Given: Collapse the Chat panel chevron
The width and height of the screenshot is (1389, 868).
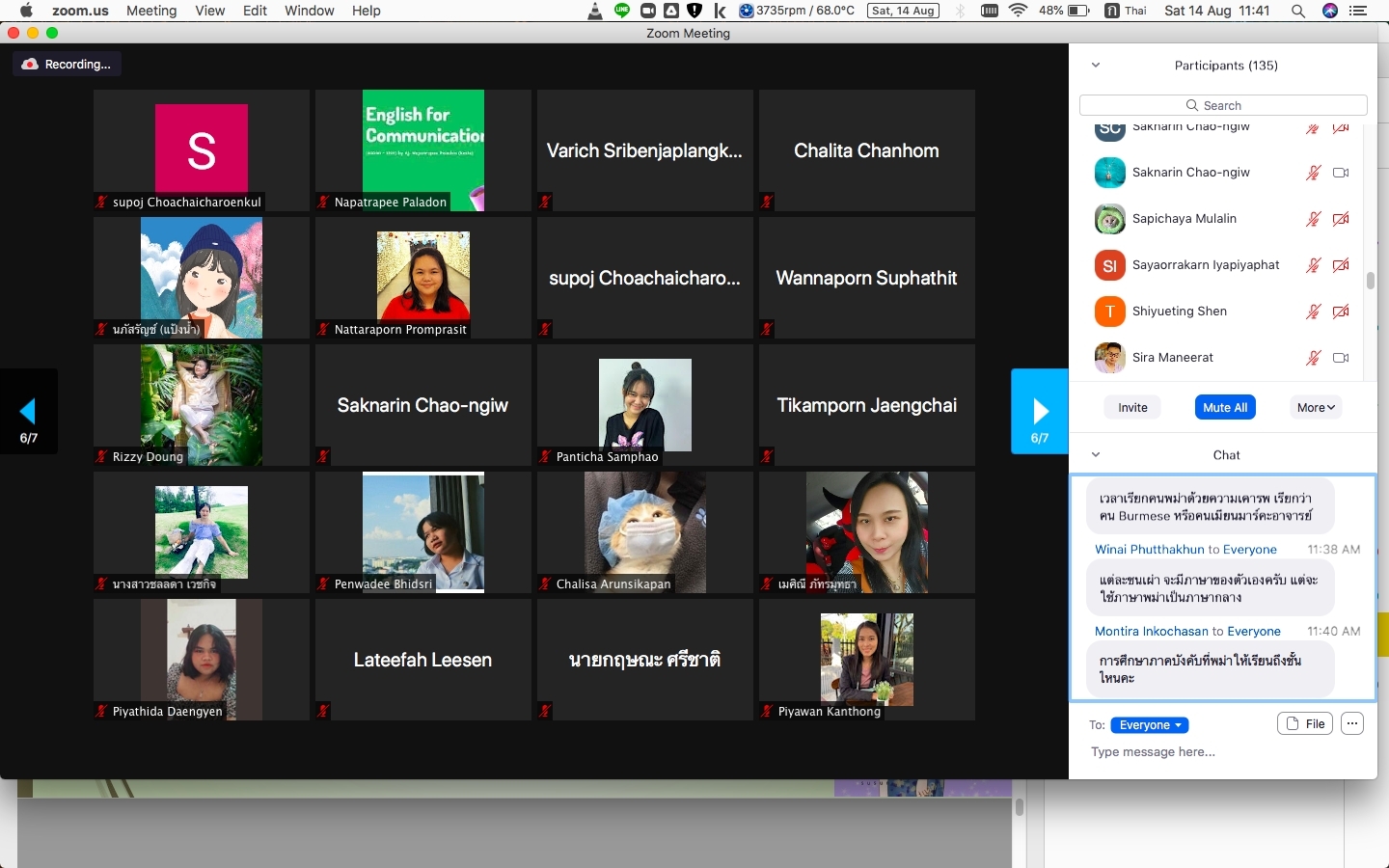Looking at the screenshot, I should 1096,455.
